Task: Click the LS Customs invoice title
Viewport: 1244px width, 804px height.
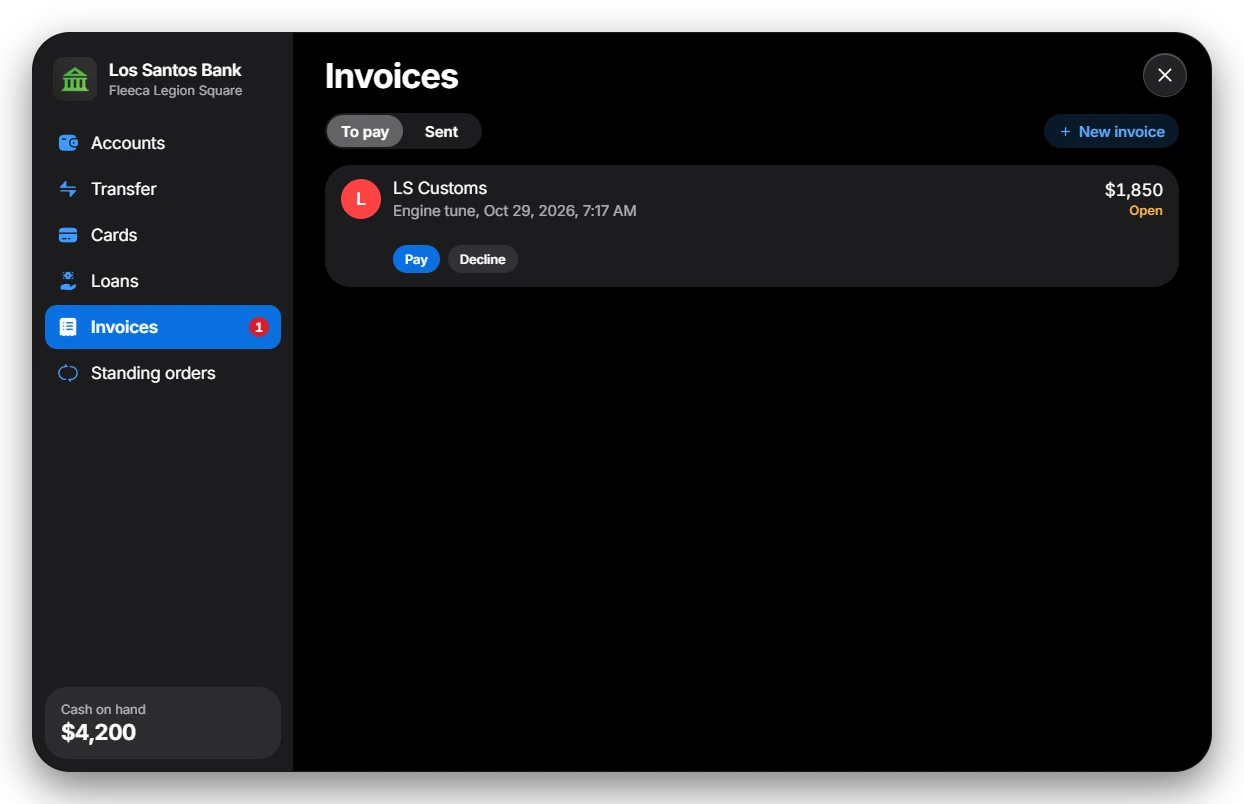Action: 440,188
